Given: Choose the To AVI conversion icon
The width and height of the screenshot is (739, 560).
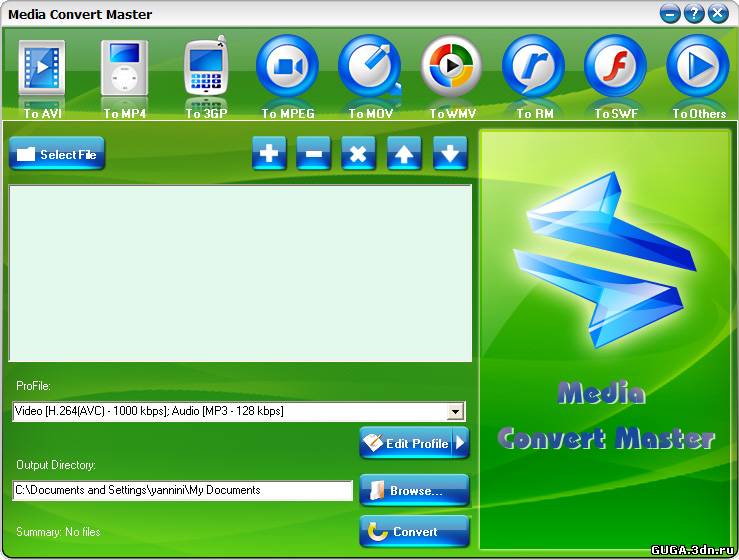Looking at the screenshot, I should click(x=42, y=67).
